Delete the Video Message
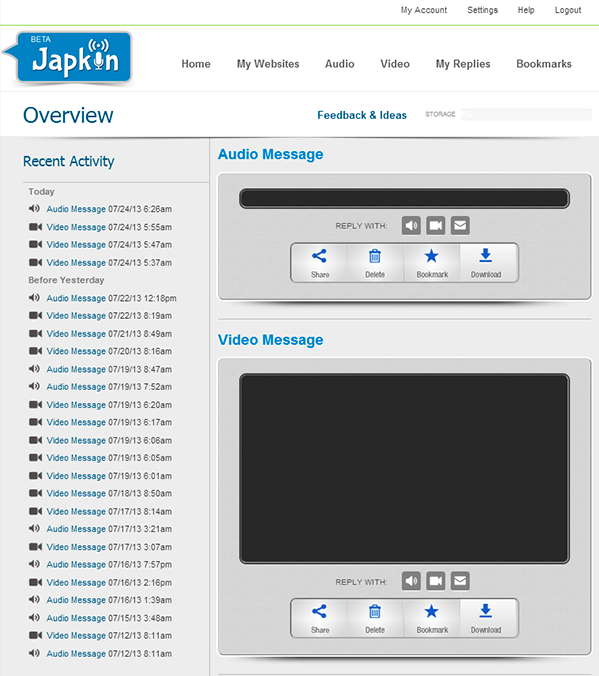This screenshot has width=599, height=676. coord(375,618)
